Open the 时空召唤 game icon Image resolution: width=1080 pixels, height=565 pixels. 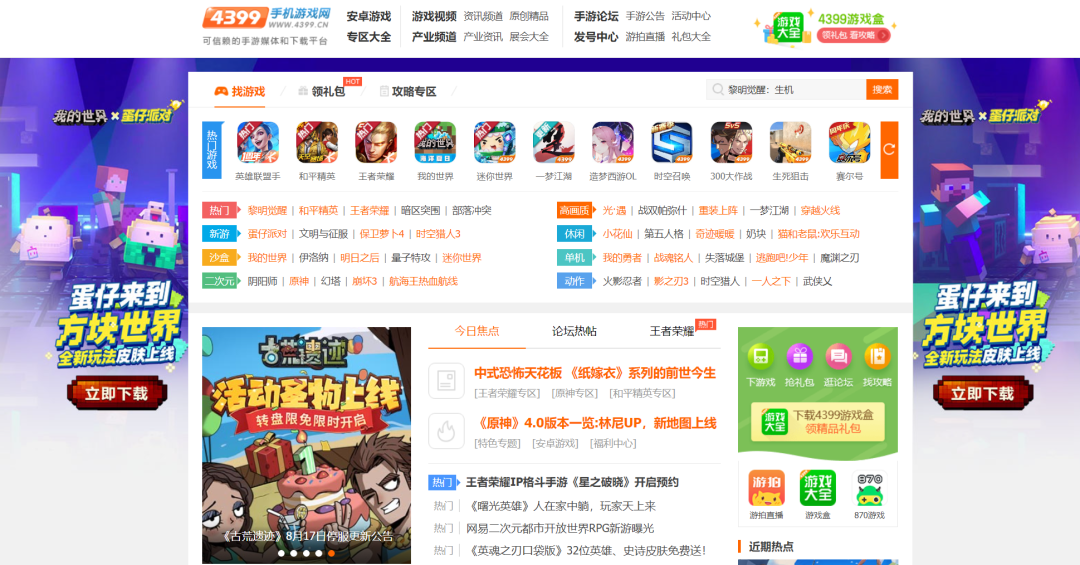coord(672,143)
